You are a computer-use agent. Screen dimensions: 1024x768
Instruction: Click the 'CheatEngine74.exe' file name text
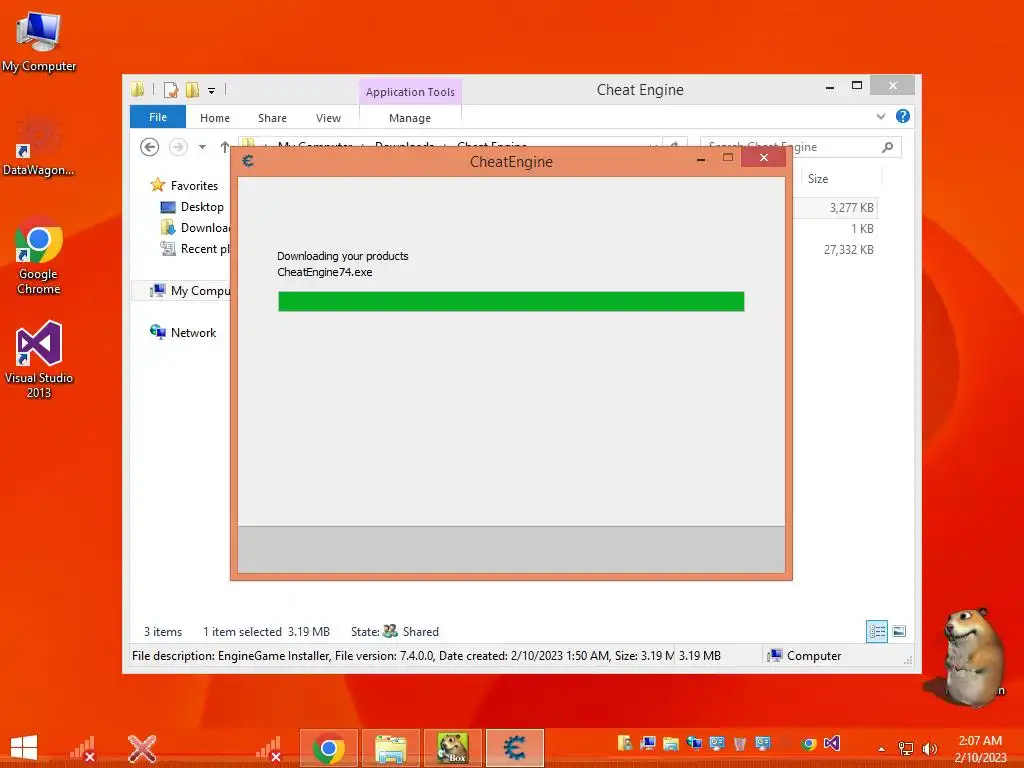coord(325,272)
